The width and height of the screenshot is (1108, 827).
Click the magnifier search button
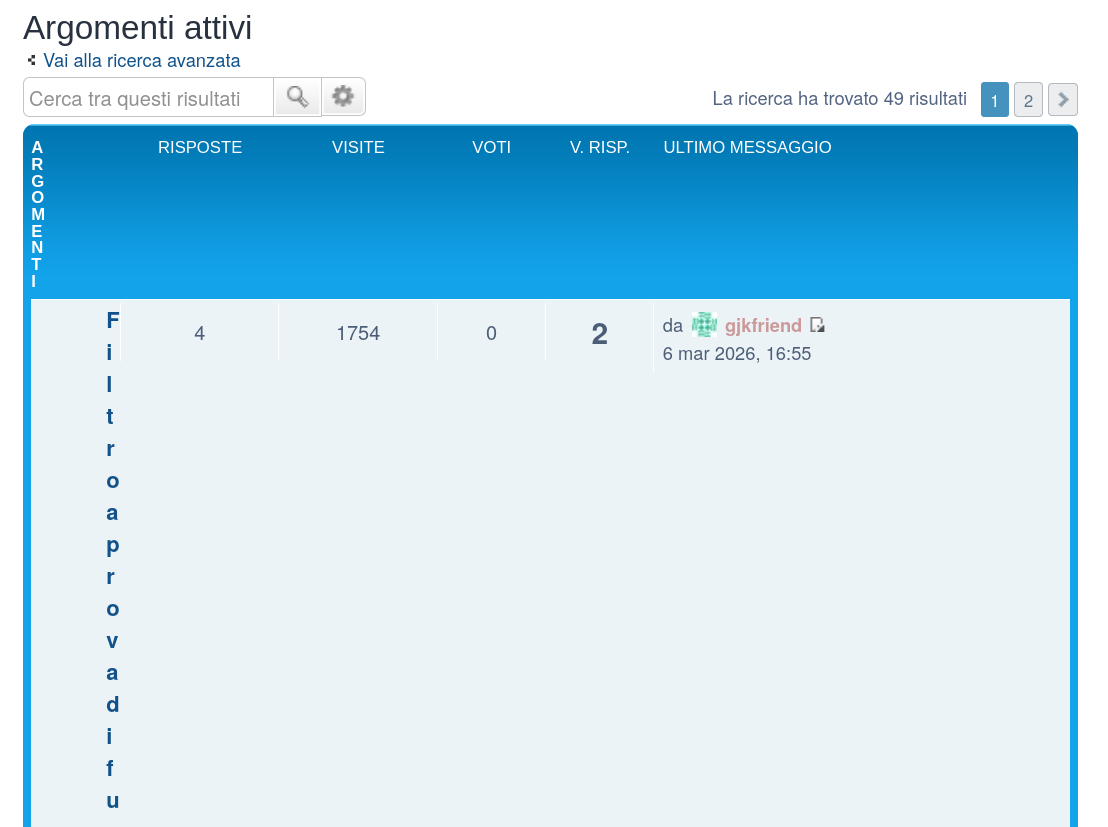[297, 97]
